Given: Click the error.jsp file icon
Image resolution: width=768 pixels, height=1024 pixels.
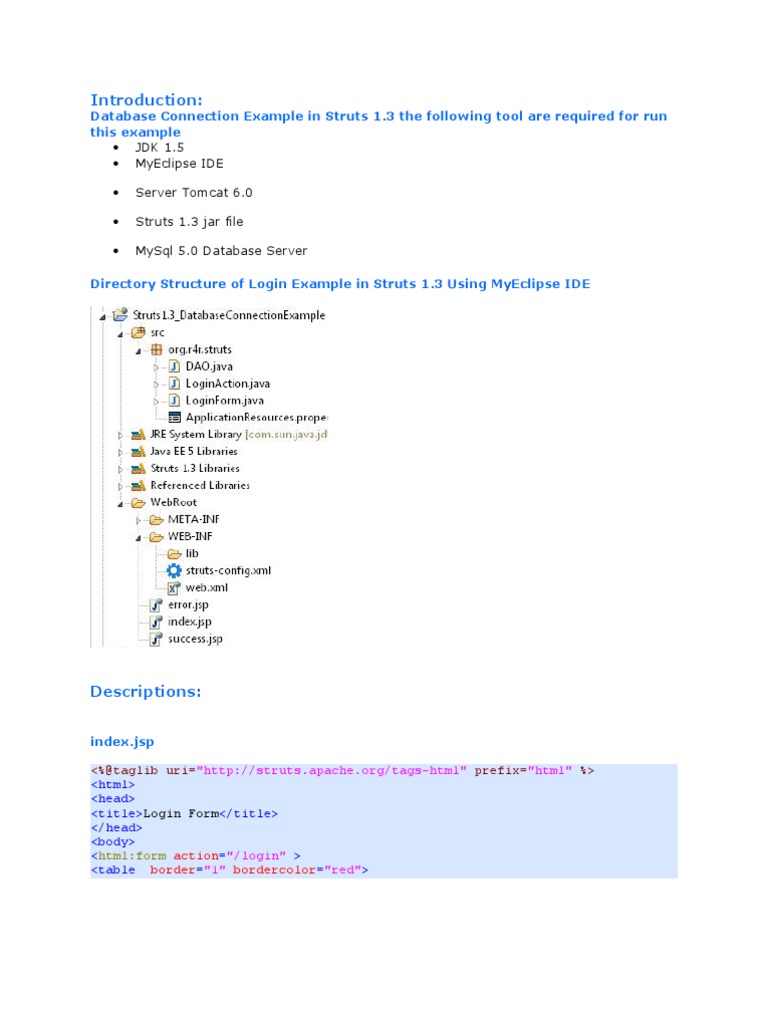Looking at the screenshot, I should (156, 605).
